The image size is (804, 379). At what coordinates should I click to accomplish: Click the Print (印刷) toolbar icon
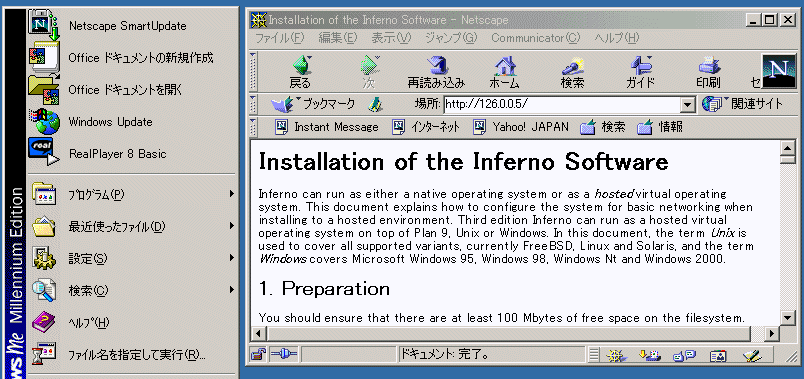pos(709,72)
